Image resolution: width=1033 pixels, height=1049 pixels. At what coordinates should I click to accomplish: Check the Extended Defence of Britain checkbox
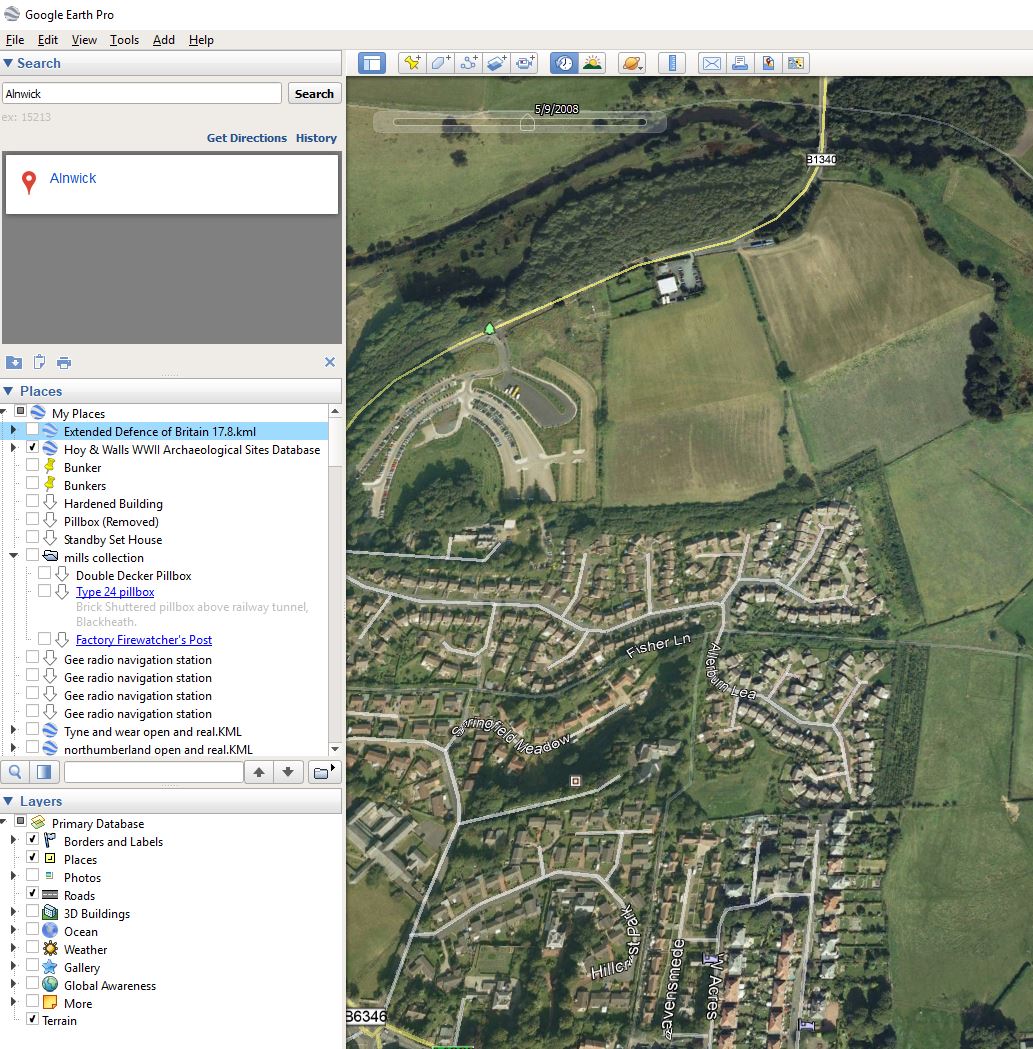tap(33, 431)
